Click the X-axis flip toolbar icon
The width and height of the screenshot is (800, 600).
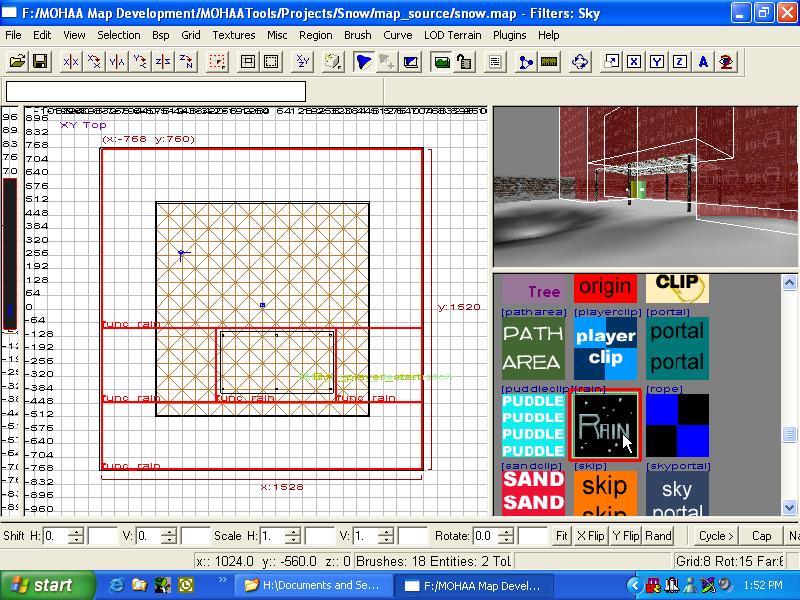(x=70, y=62)
